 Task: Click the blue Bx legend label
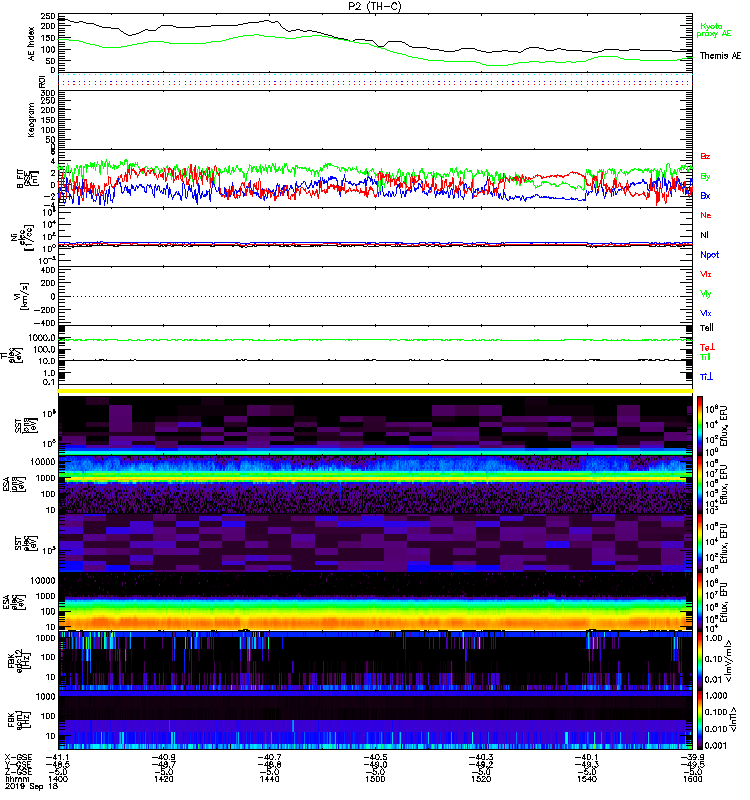[705, 195]
